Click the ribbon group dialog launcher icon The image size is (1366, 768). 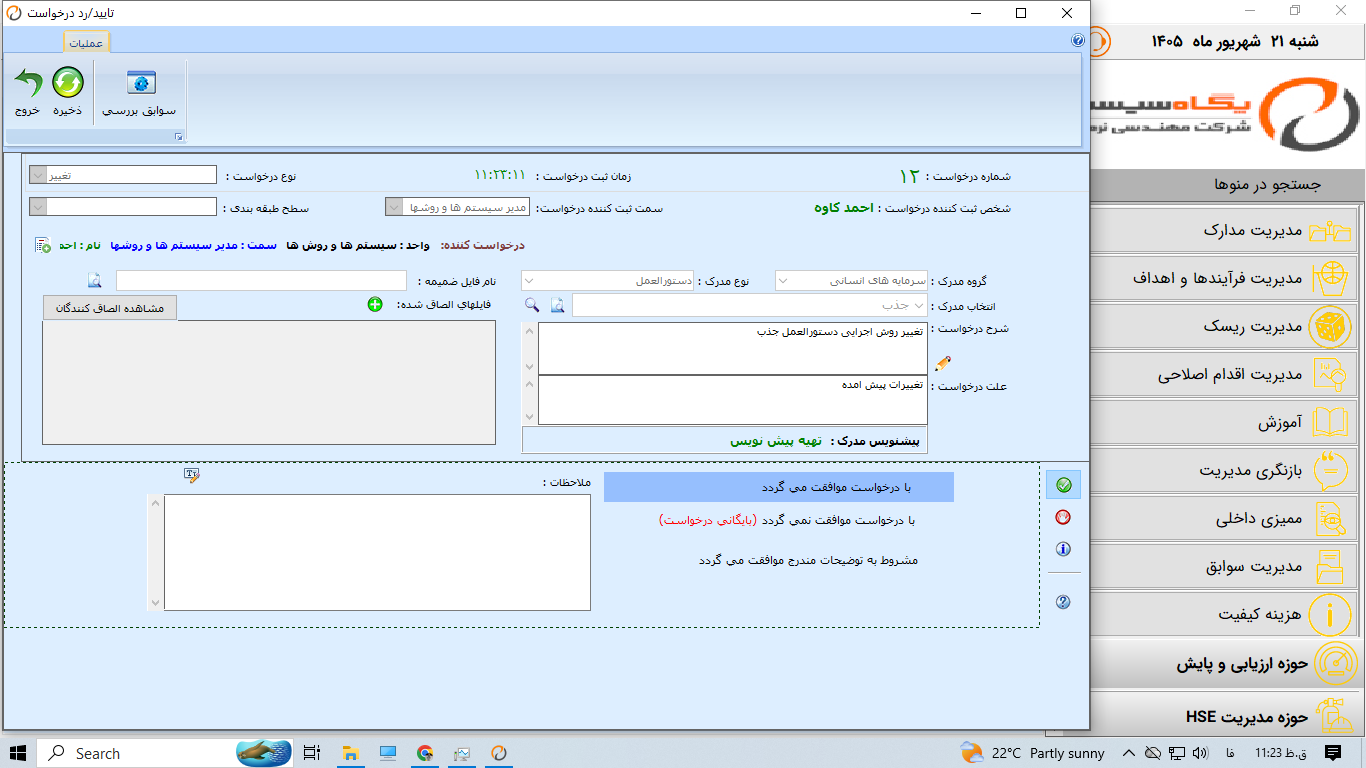coord(179,136)
